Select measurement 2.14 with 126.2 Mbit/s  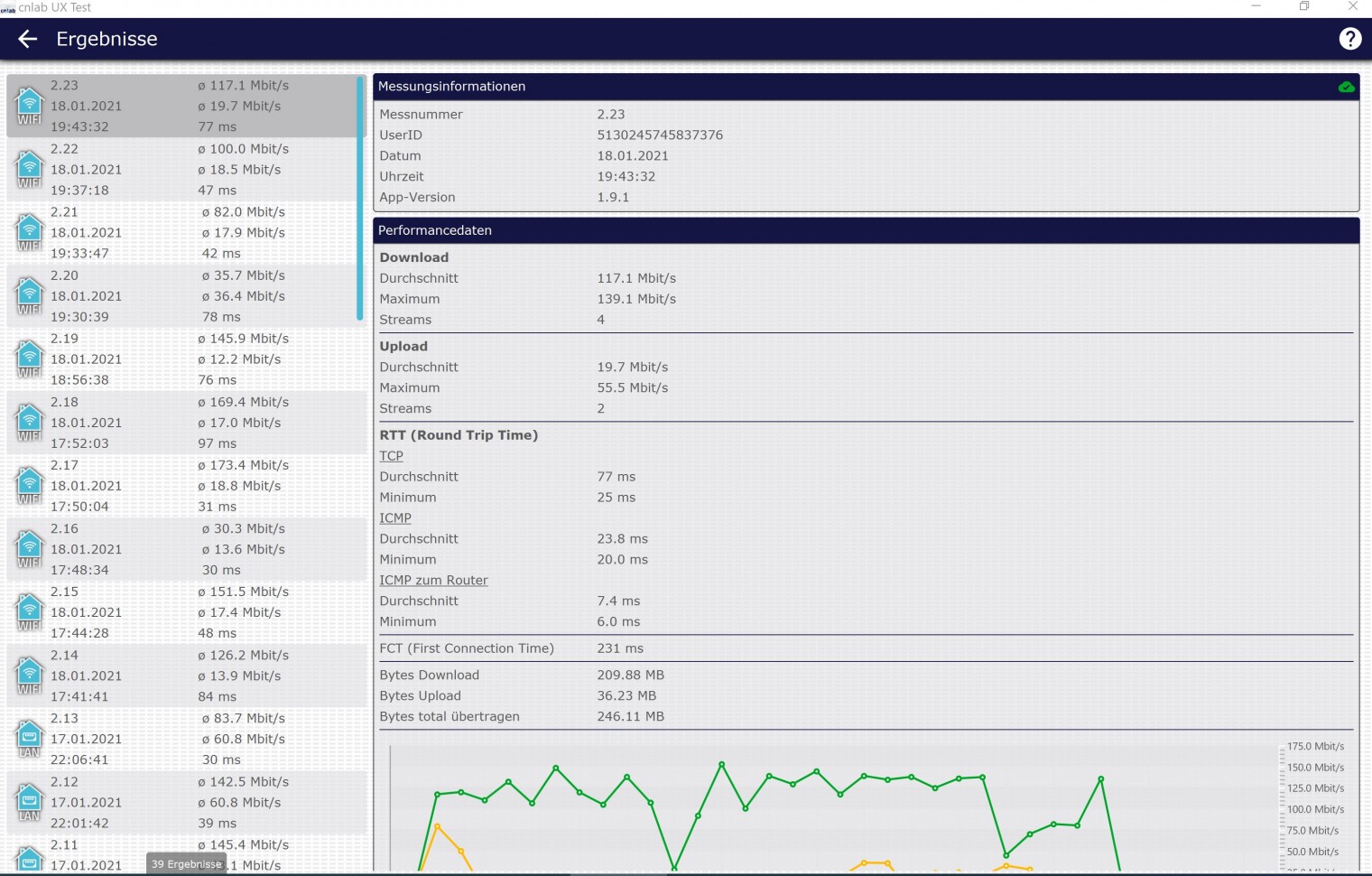181,676
